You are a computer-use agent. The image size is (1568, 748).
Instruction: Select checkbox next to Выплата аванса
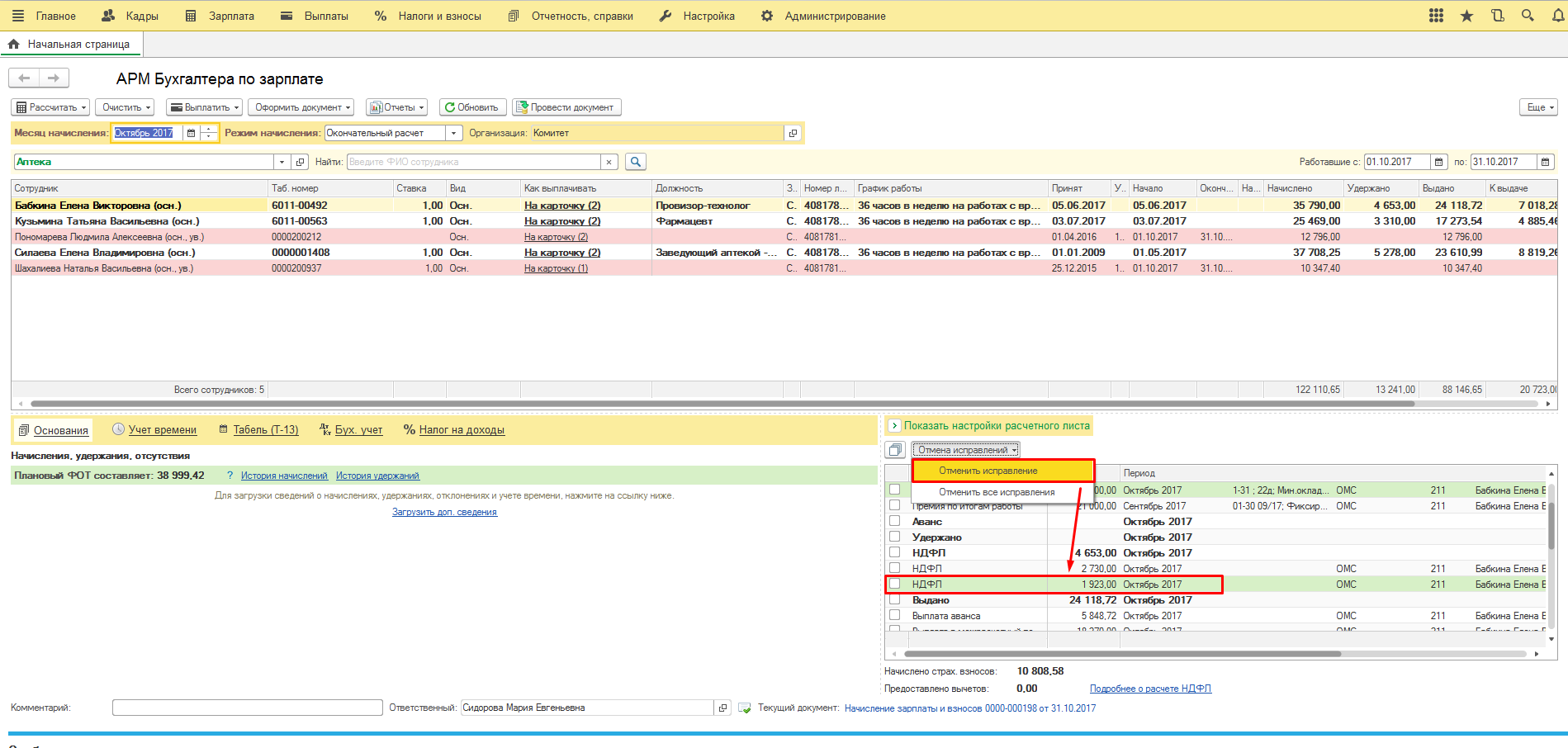(894, 615)
